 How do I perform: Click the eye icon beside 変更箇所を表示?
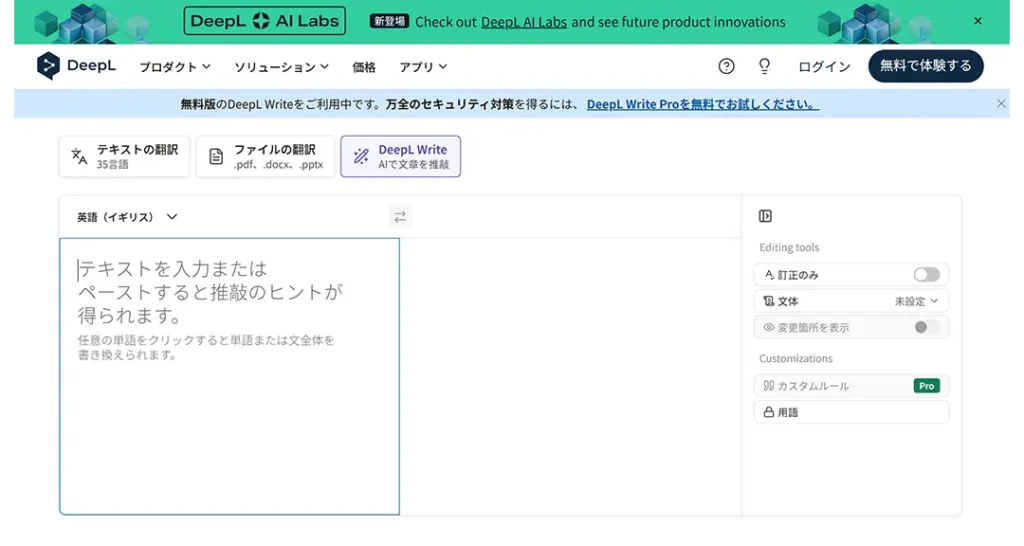click(769, 327)
